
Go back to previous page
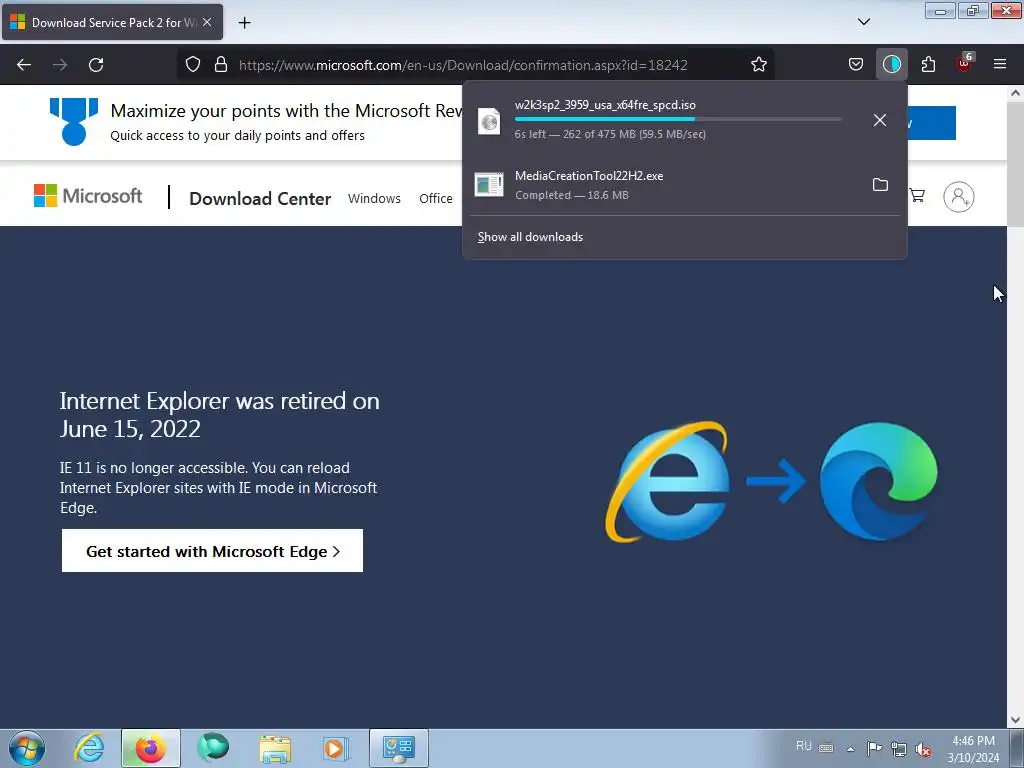[x=24, y=65]
